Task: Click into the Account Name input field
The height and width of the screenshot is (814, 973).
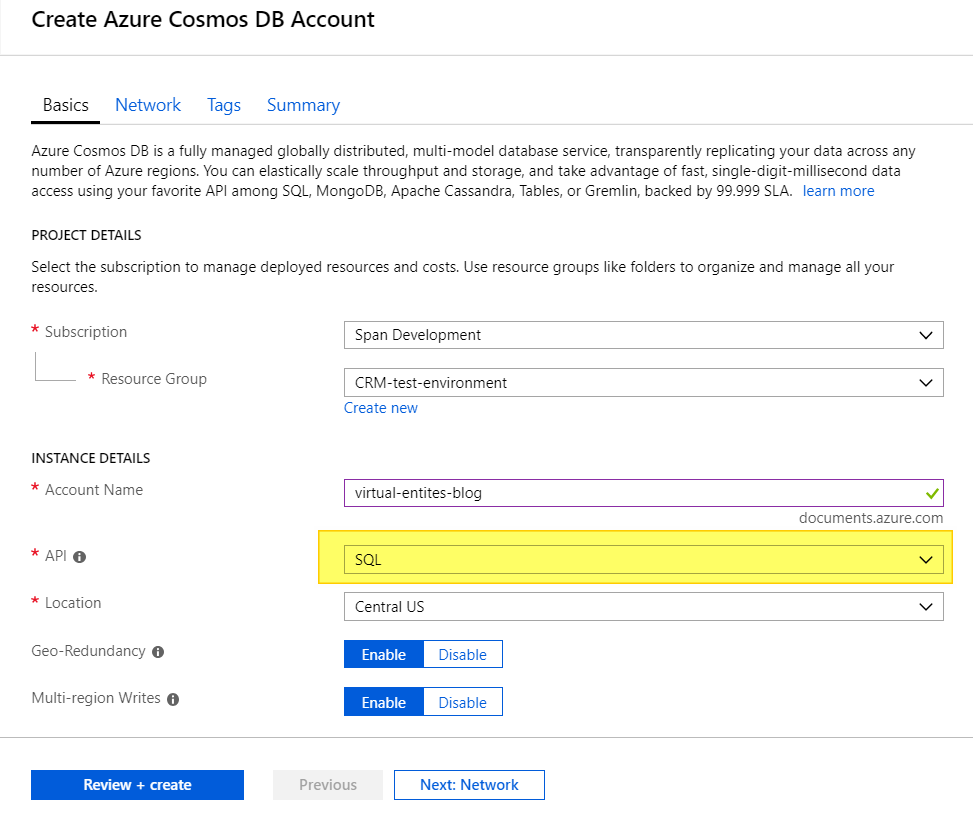Action: click(643, 493)
